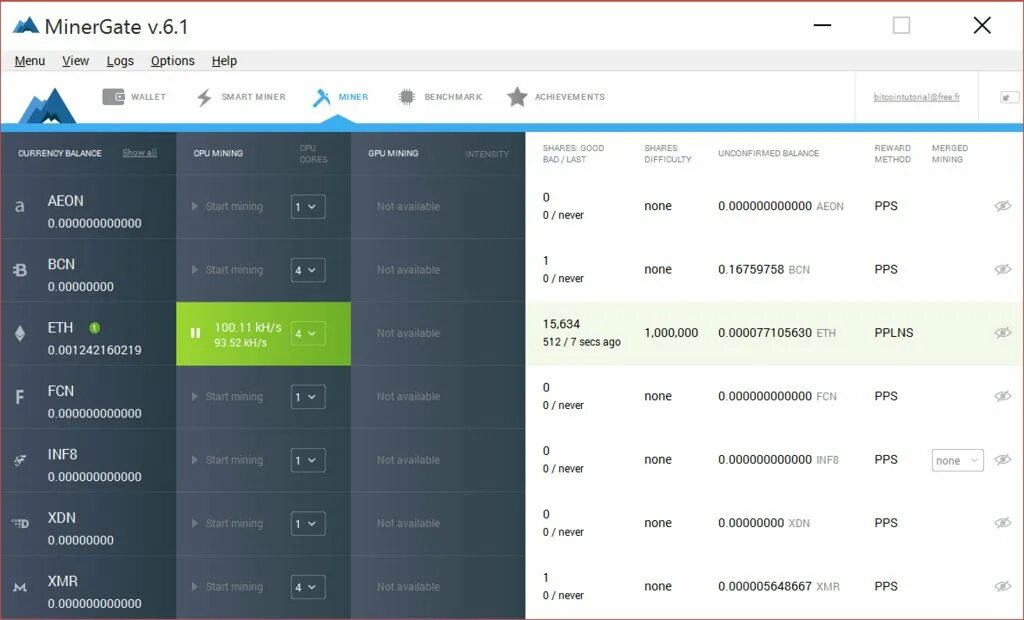Click the MinerGate title bar logo icon

pos(26,26)
